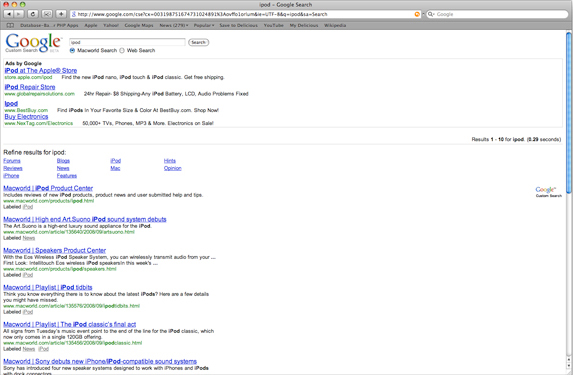Click iPod label under iPod tidbits result

[x=28, y=312]
